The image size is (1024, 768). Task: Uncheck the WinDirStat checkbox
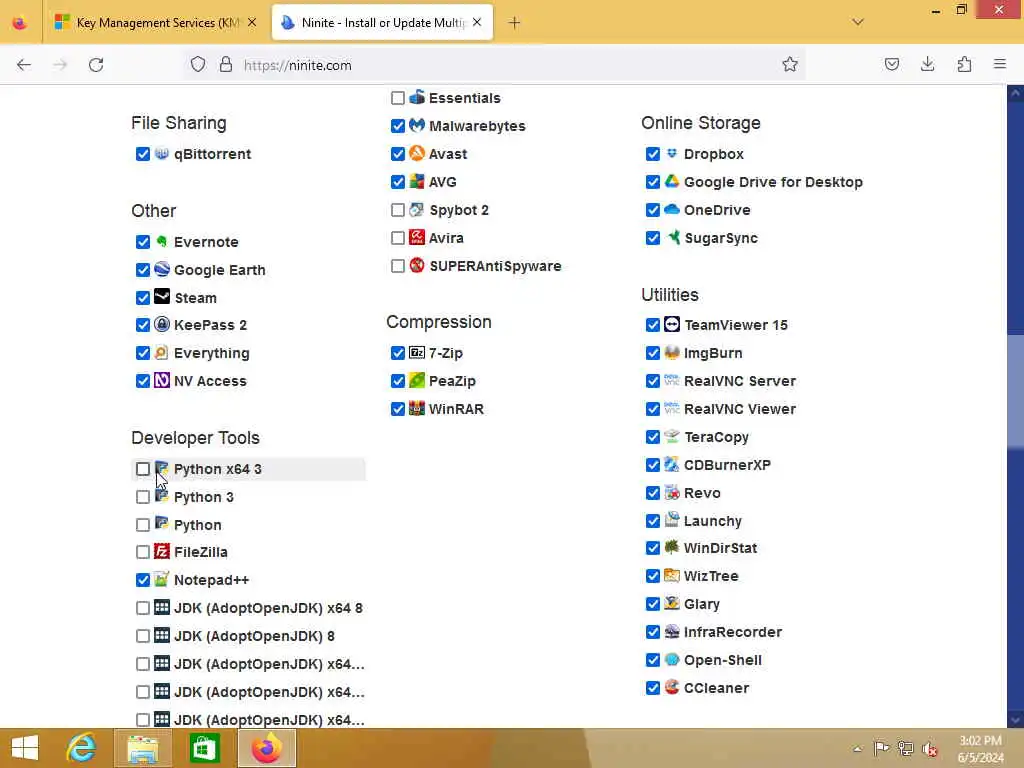[x=652, y=548]
